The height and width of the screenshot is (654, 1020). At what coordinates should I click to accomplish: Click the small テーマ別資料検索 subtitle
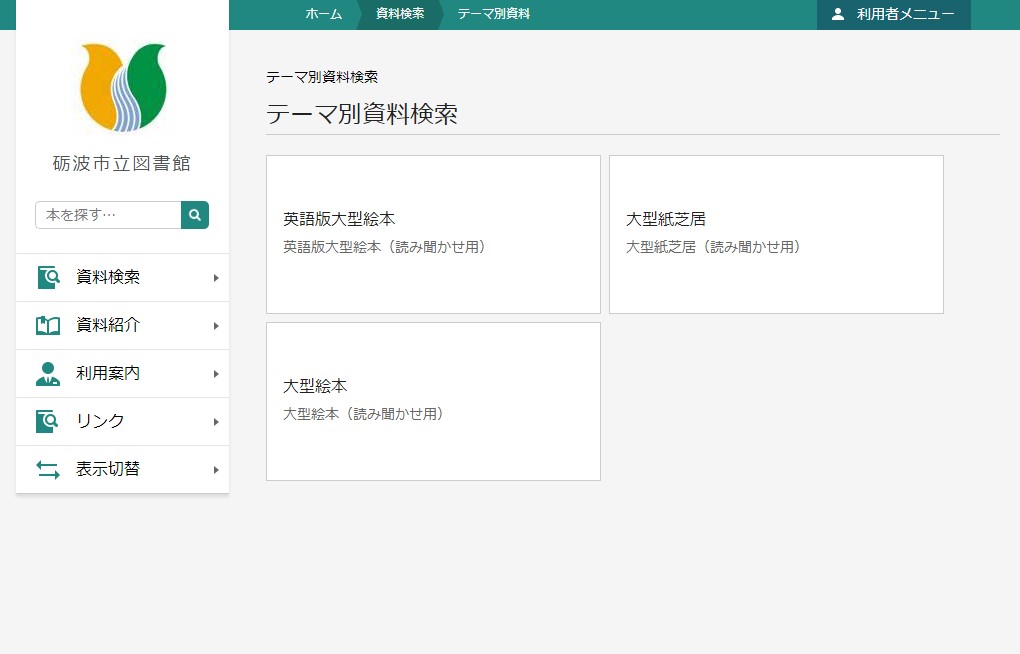tap(322, 77)
